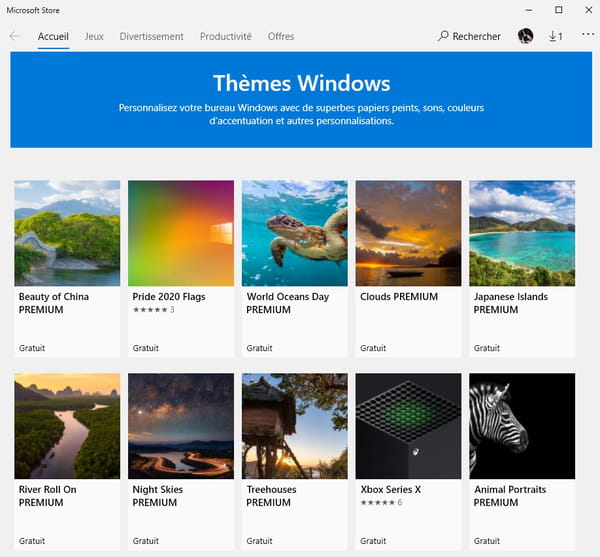Open Xbox Series X theme thumbnail
600x557 pixels.
click(x=408, y=426)
